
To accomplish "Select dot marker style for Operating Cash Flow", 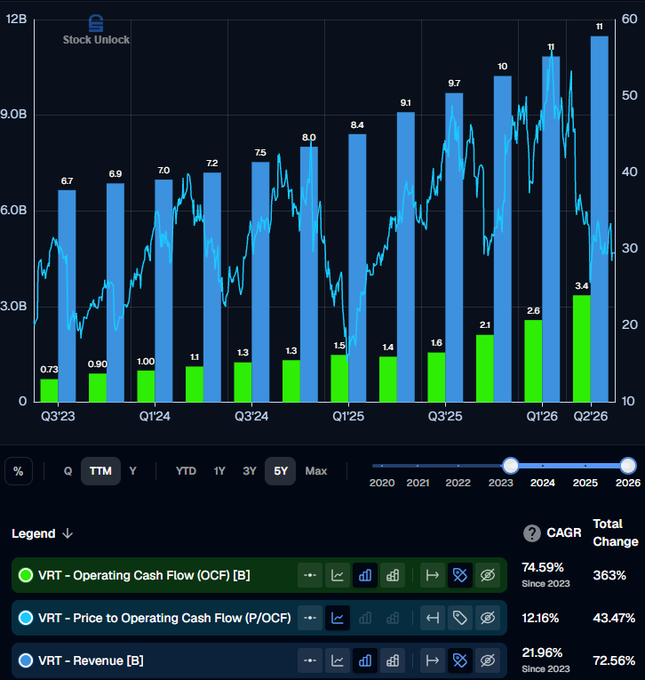I will tap(310, 575).
